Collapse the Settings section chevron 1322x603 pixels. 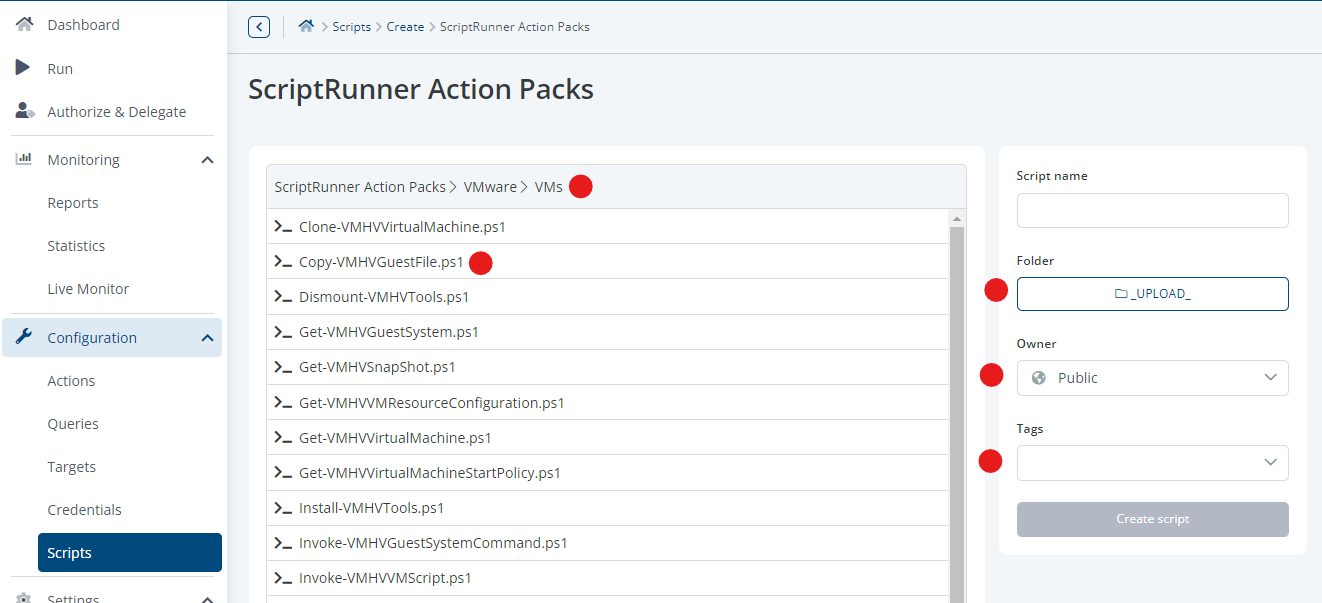[x=207, y=599]
